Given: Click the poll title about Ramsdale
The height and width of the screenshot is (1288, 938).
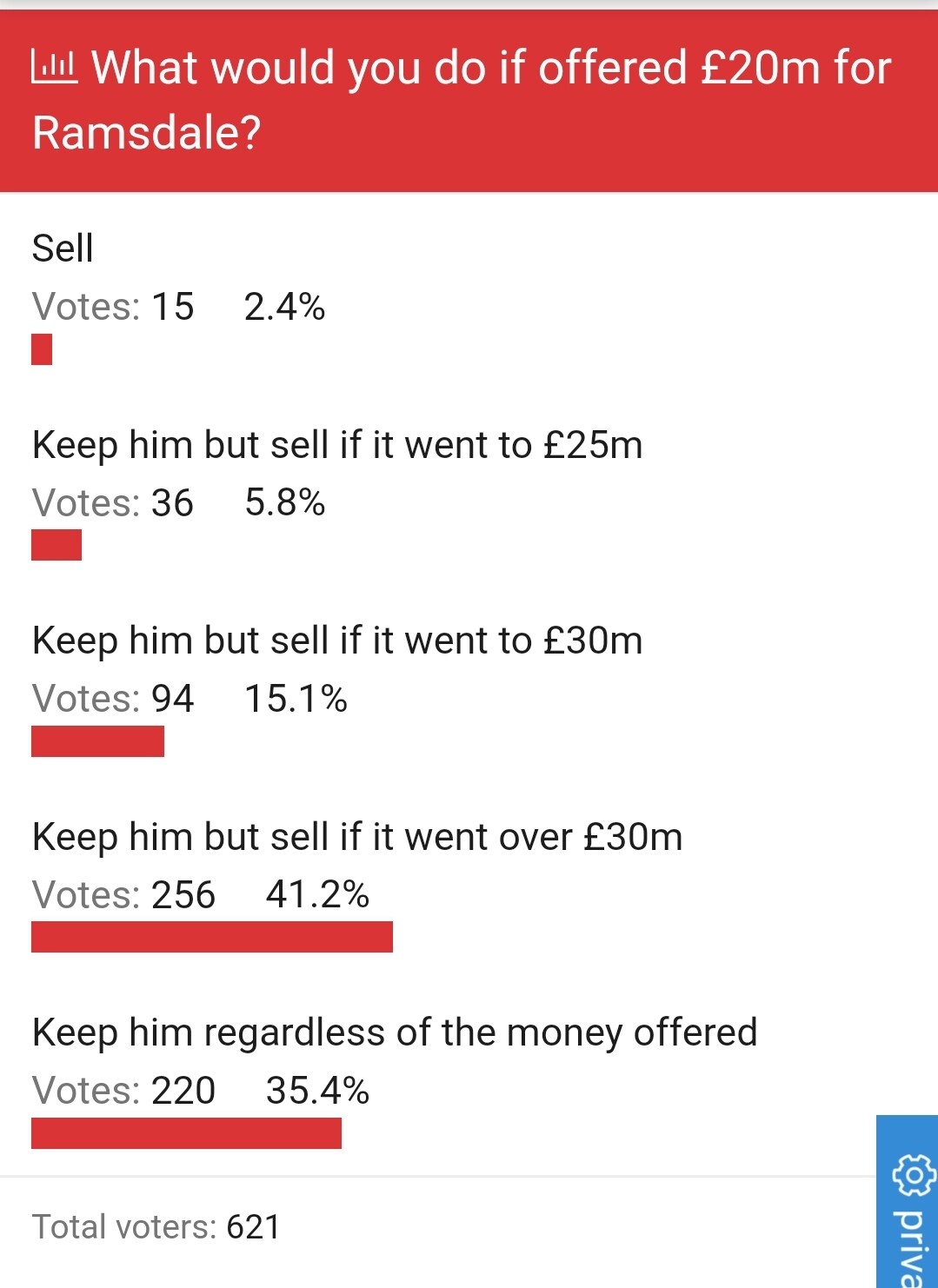Looking at the screenshot, I should click(462, 100).
